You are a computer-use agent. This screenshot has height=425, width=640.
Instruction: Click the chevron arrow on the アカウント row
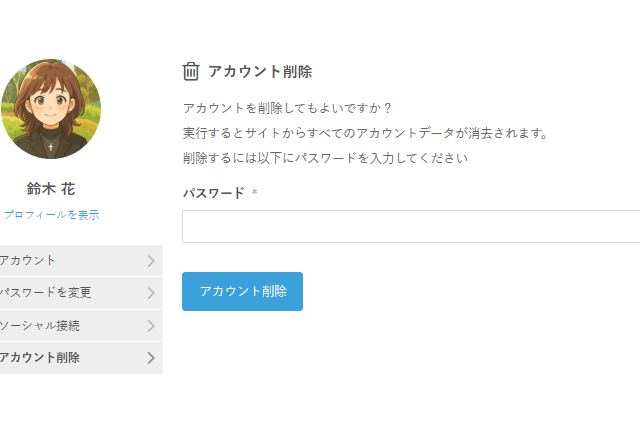click(151, 261)
